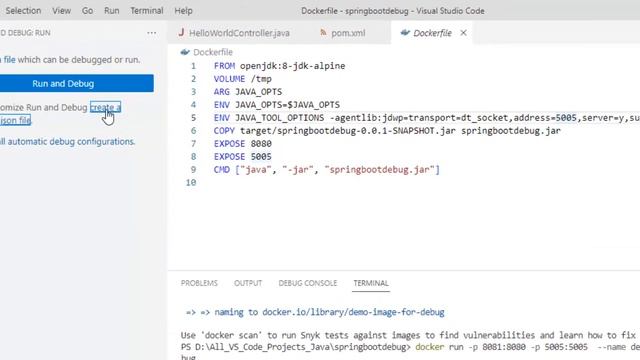Click the 'file' link in debug description
This screenshot has width=640, height=360.
tap(9, 60)
